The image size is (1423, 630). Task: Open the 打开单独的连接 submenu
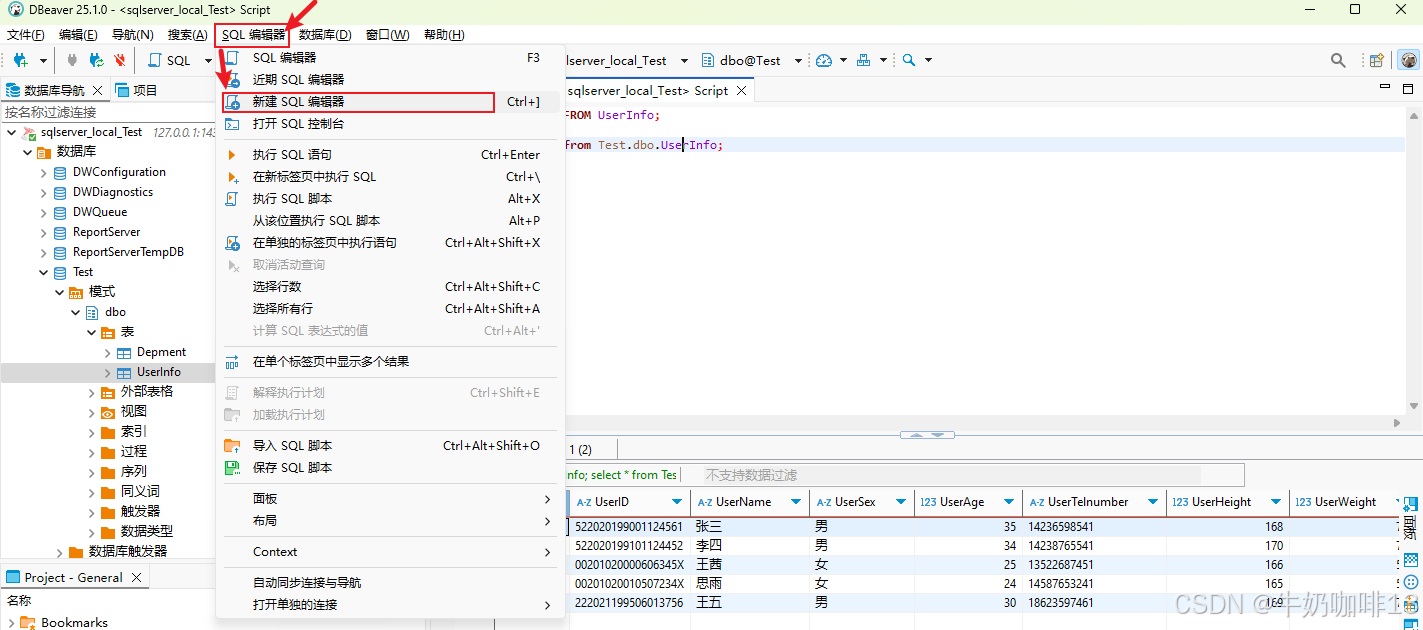pyautogui.click(x=390, y=605)
